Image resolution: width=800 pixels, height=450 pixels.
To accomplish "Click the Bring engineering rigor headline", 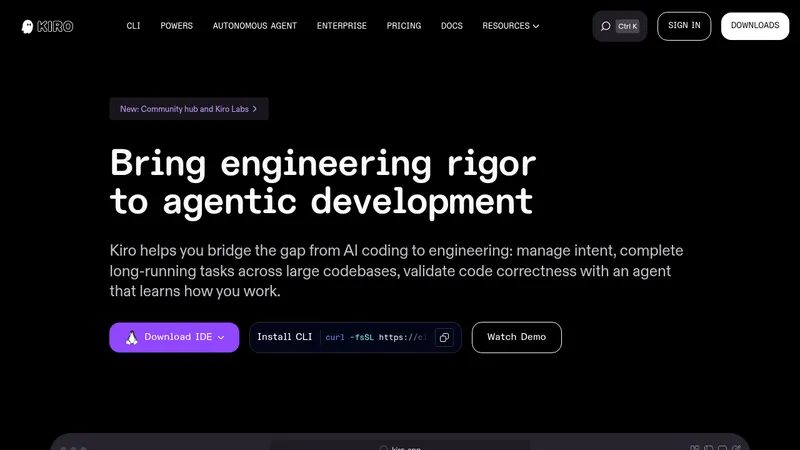I will [x=322, y=182].
